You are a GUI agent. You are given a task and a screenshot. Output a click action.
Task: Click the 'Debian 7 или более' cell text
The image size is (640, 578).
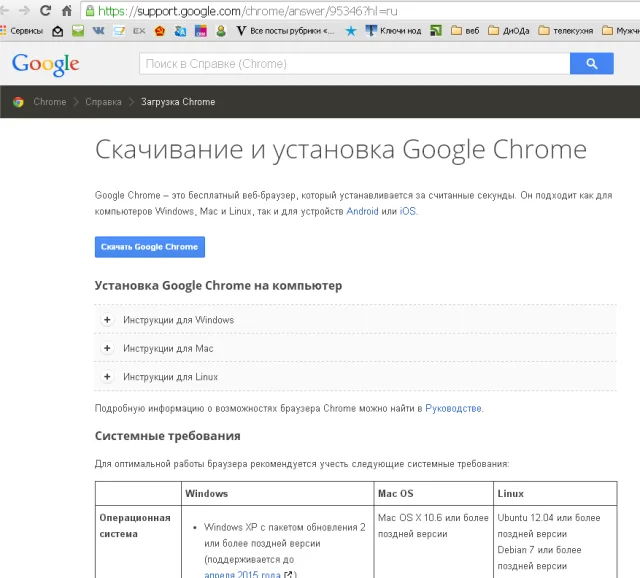[539, 550]
